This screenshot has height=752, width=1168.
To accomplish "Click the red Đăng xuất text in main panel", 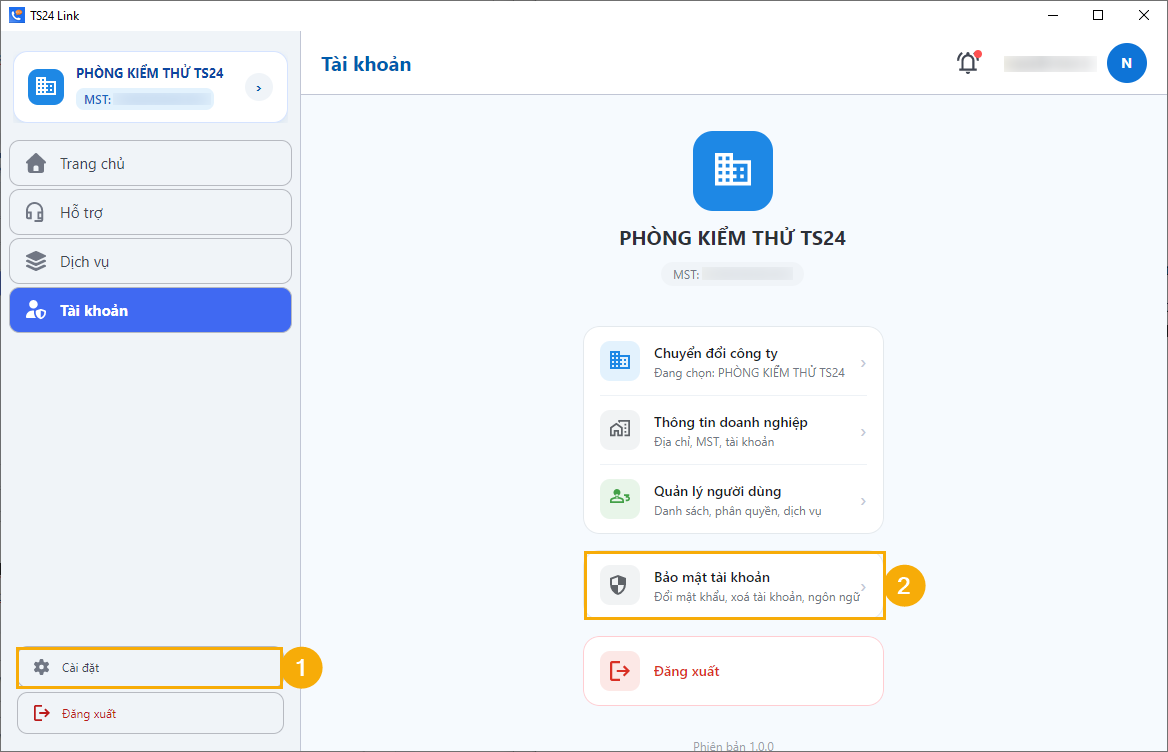I will click(687, 671).
